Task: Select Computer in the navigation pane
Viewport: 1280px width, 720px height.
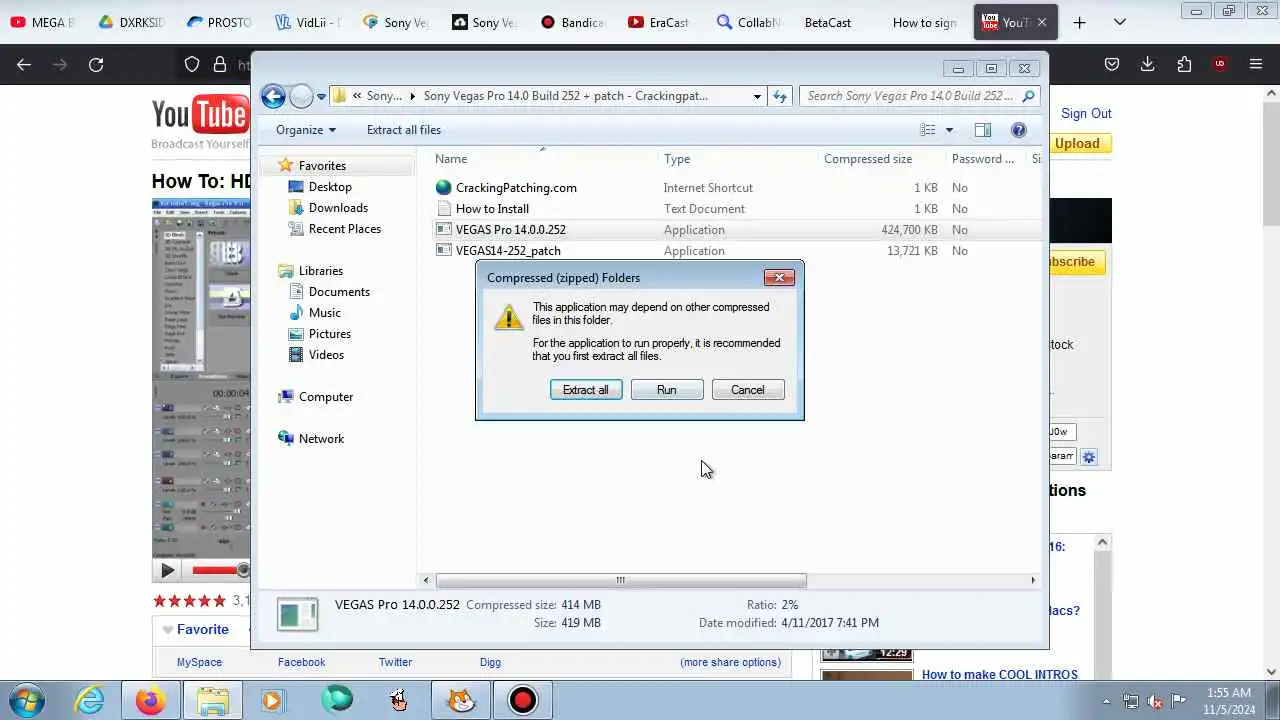Action: click(x=325, y=397)
